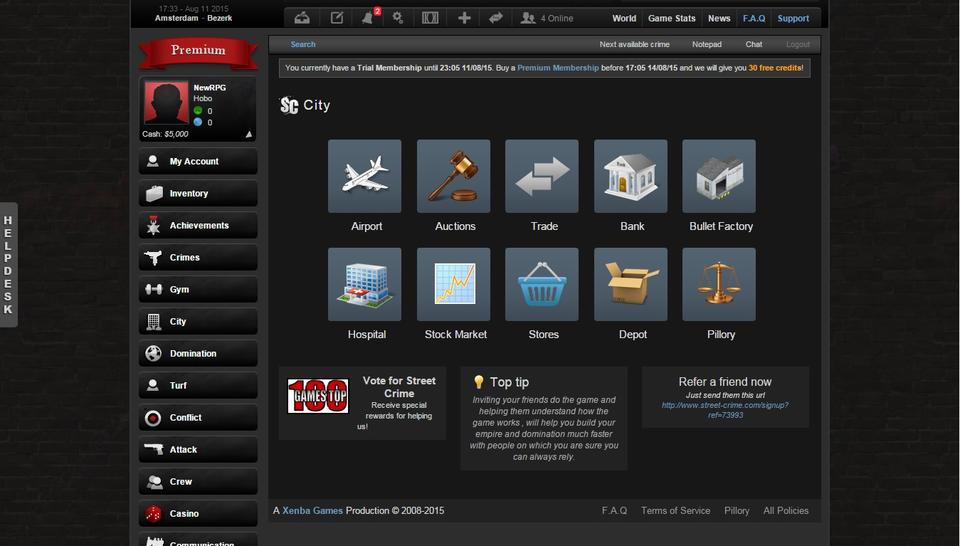
Task: Click the Search field in top bar
Action: 303,44
